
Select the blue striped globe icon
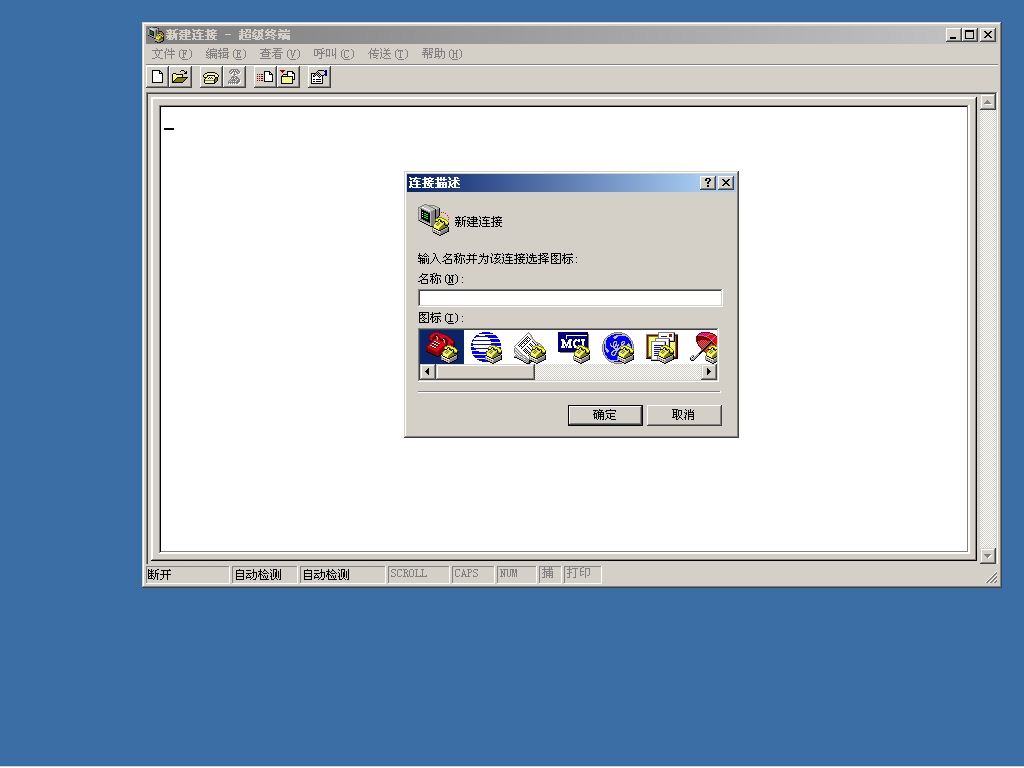(486, 347)
